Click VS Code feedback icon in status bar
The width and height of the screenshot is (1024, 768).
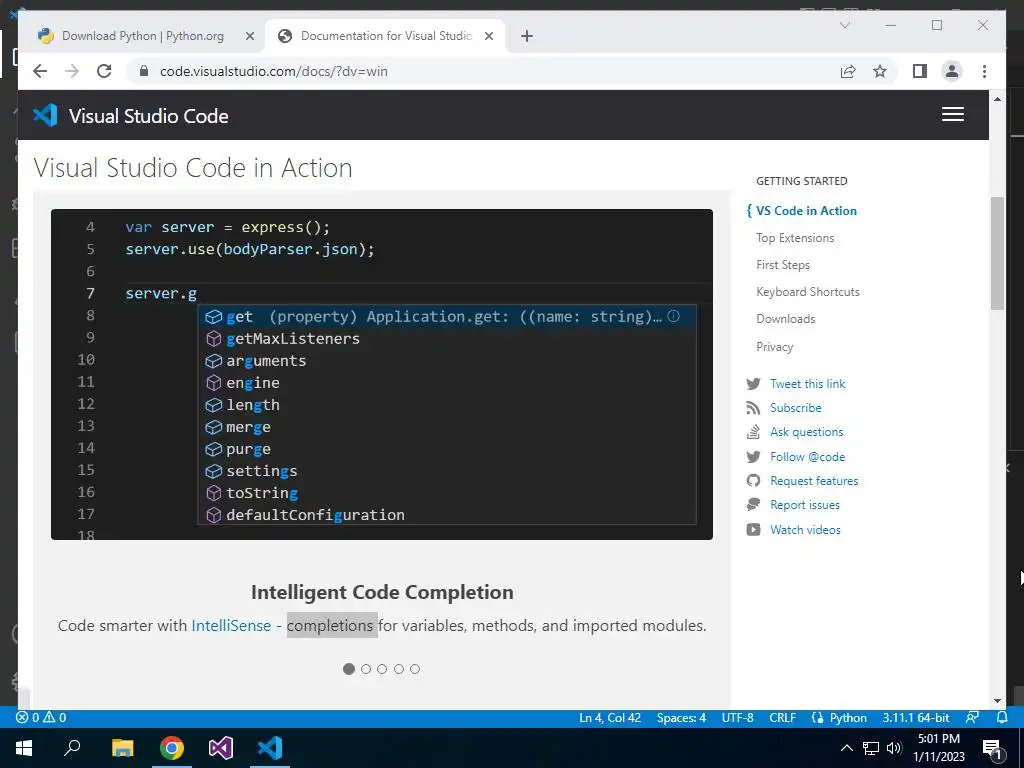pos(972,717)
